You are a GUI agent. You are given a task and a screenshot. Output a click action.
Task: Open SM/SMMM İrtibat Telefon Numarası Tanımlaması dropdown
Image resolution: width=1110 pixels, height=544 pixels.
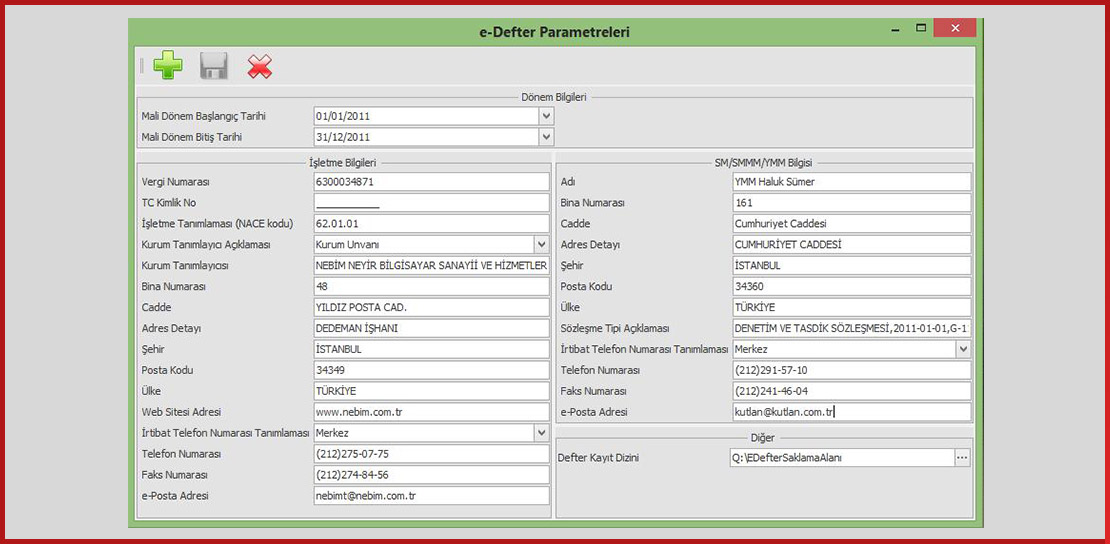coord(963,349)
